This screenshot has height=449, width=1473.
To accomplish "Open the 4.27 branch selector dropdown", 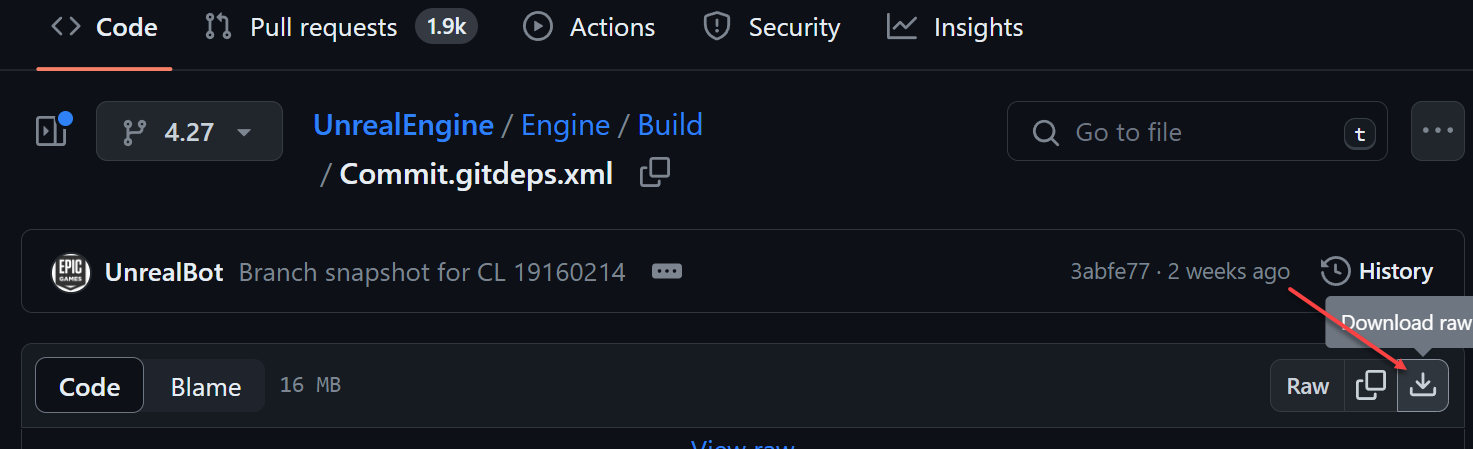I will coord(189,131).
